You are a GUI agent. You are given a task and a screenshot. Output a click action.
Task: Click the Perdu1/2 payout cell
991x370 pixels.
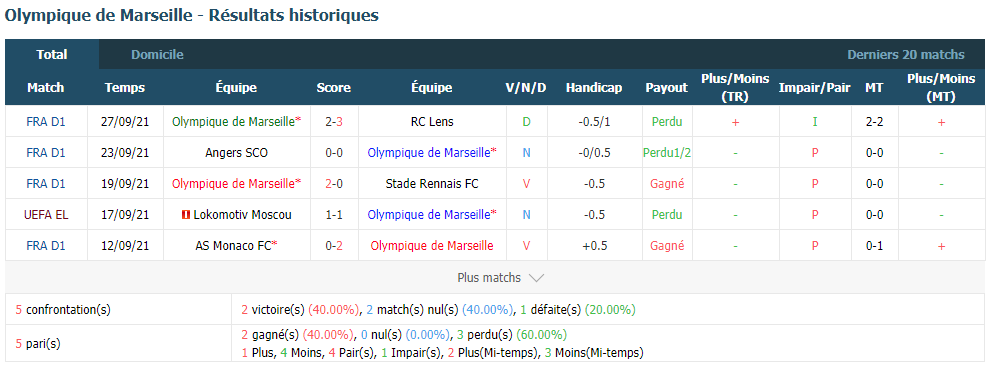(666, 153)
